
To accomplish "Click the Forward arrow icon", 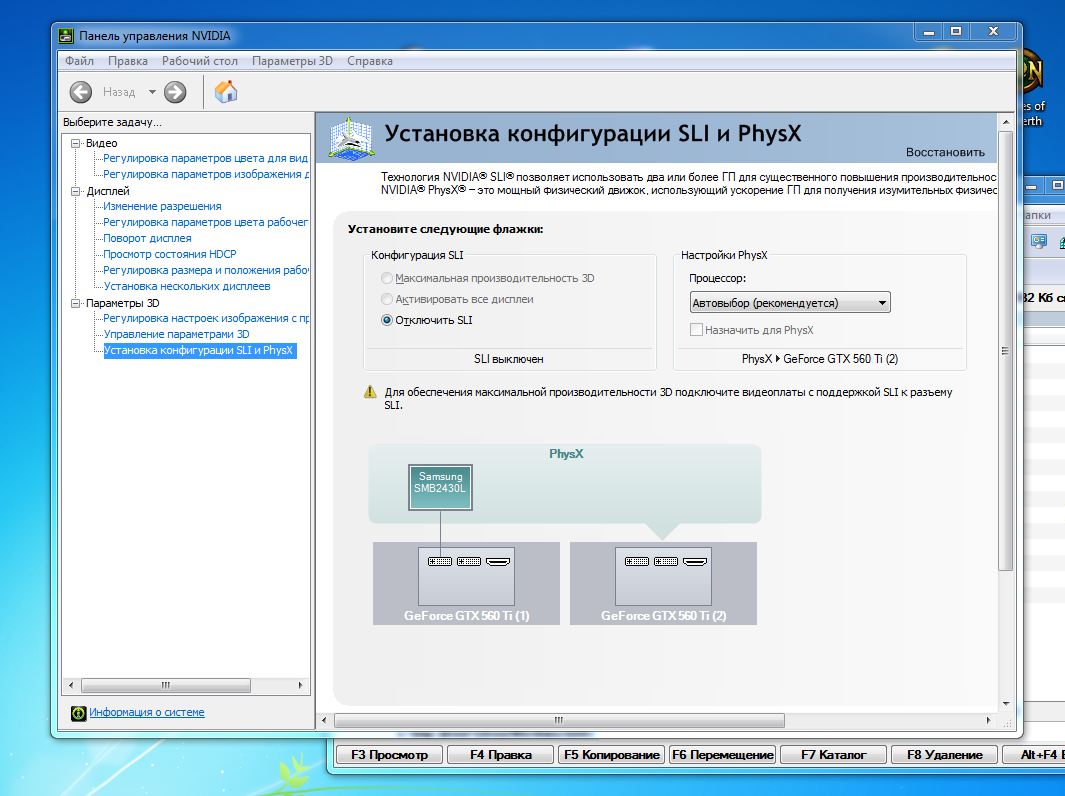I will tap(175, 92).
